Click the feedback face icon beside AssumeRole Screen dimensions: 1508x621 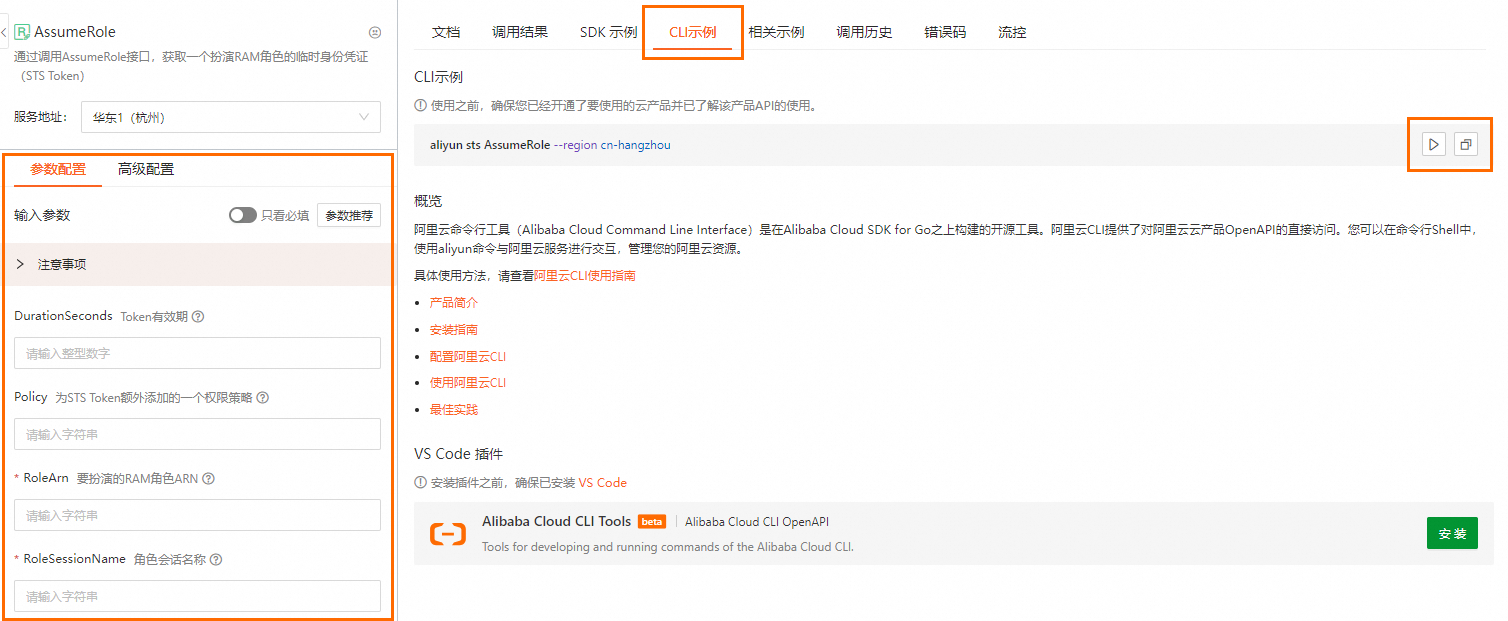pos(374,32)
